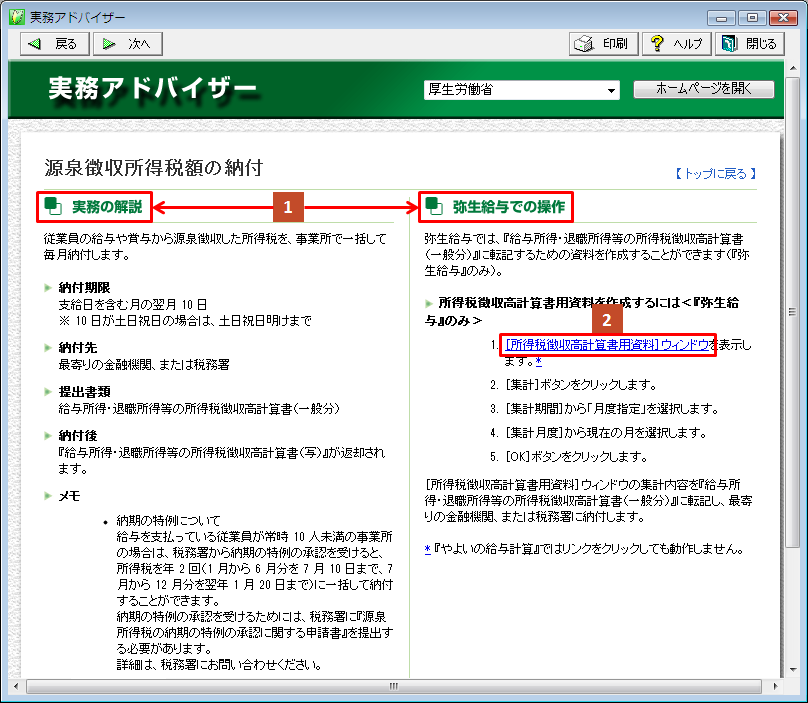Click the horizontal scrollbar thumb

click(x=394, y=686)
